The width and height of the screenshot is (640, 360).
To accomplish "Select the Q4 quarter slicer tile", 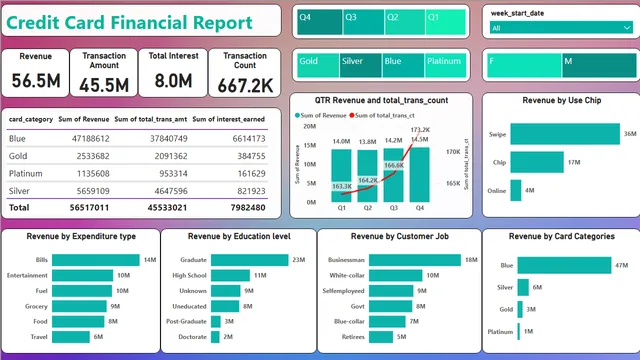I will coord(320,22).
